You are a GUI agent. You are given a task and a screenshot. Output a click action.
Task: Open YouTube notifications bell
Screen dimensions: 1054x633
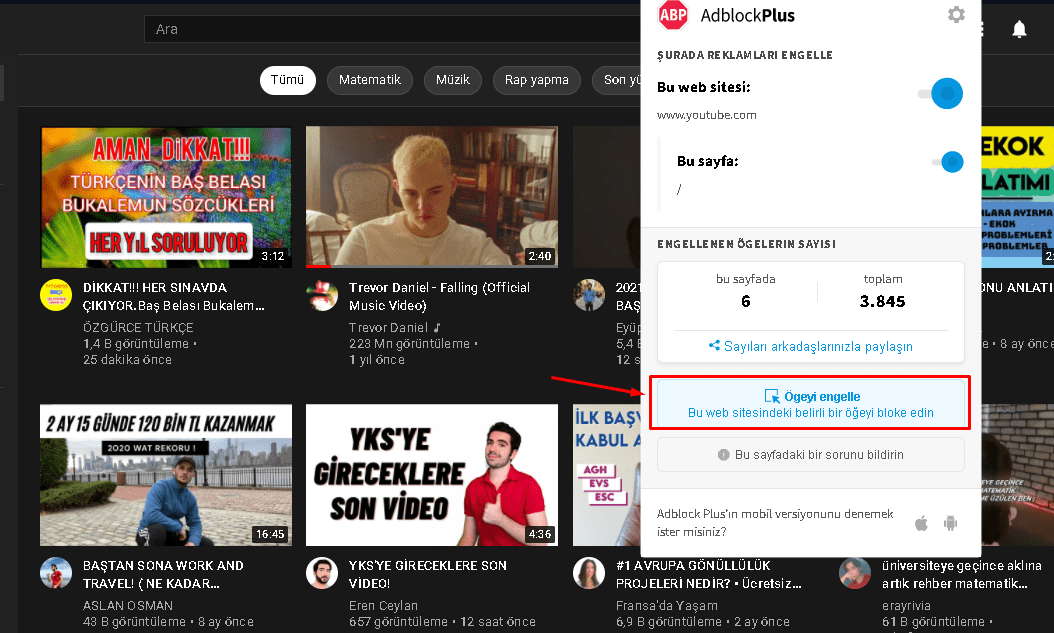(x=1019, y=29)
